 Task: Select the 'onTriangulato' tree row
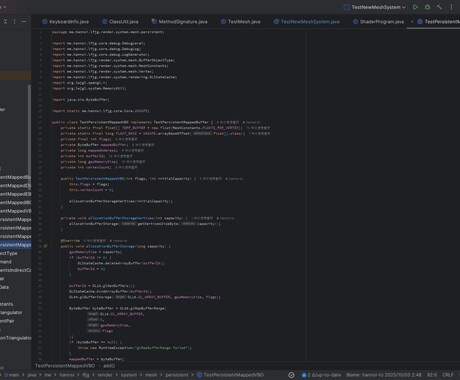(16, 338)
